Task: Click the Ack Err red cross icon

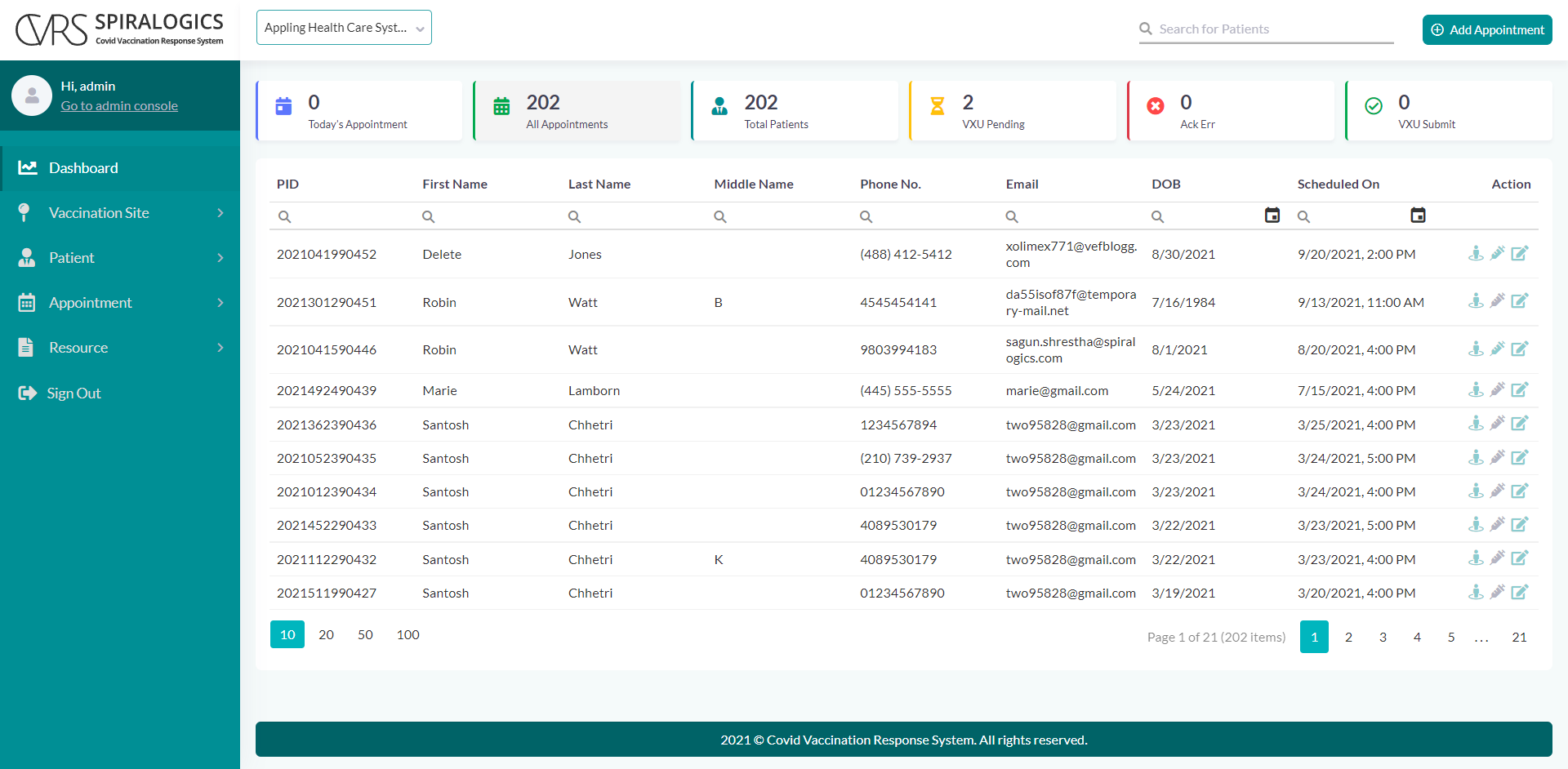Action: (x=1156, y=106)
